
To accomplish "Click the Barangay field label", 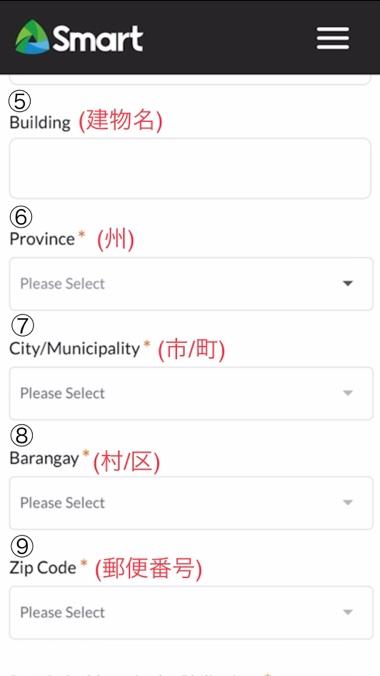I will 44,458.
